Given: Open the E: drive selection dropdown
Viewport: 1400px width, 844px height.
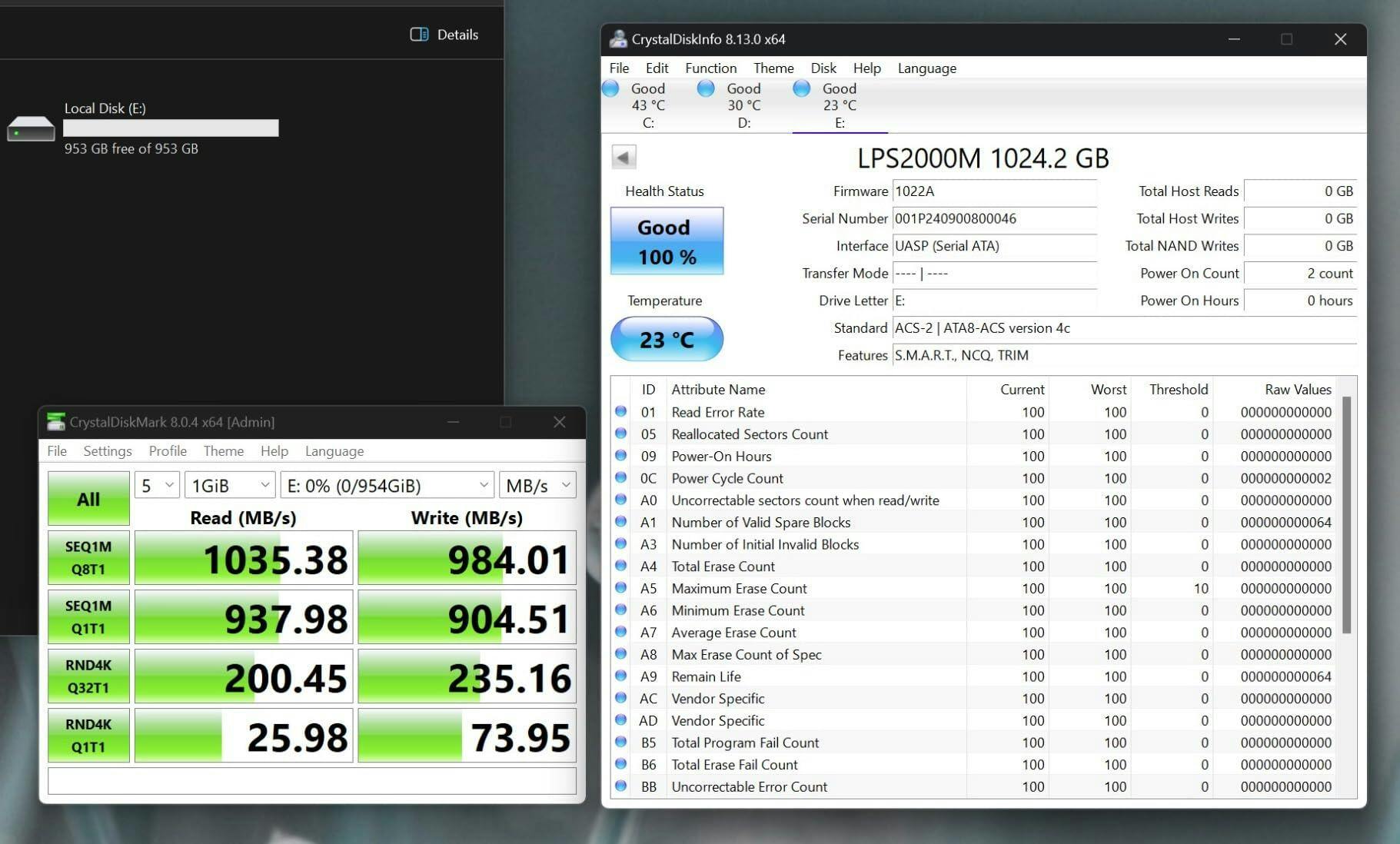Looking at the screenshot, I should tap(387, 486).
